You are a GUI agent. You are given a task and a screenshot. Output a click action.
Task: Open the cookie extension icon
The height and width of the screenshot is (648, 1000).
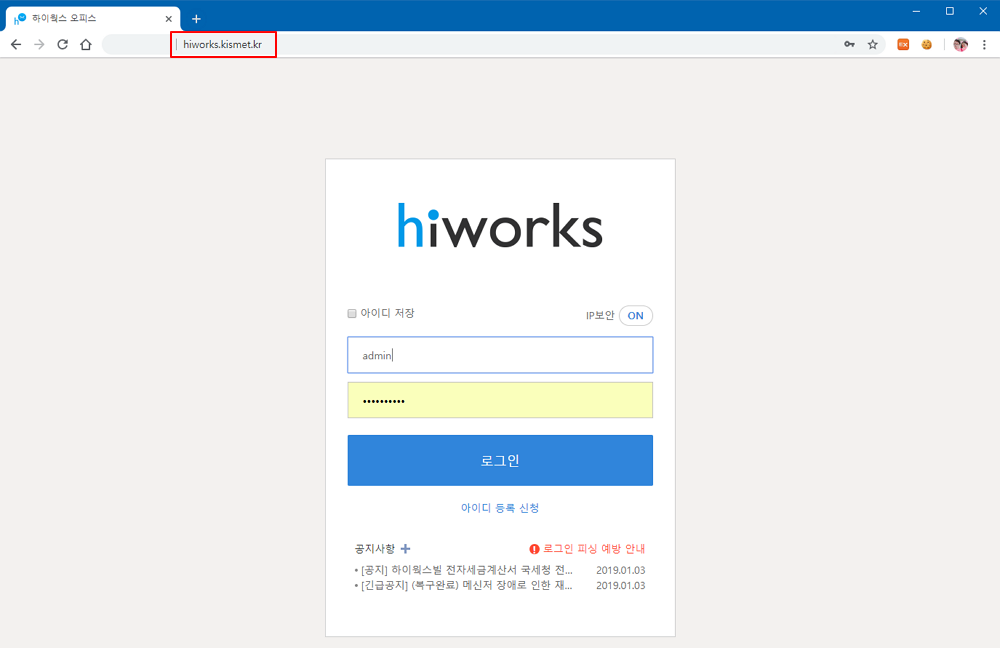(927, 44)
